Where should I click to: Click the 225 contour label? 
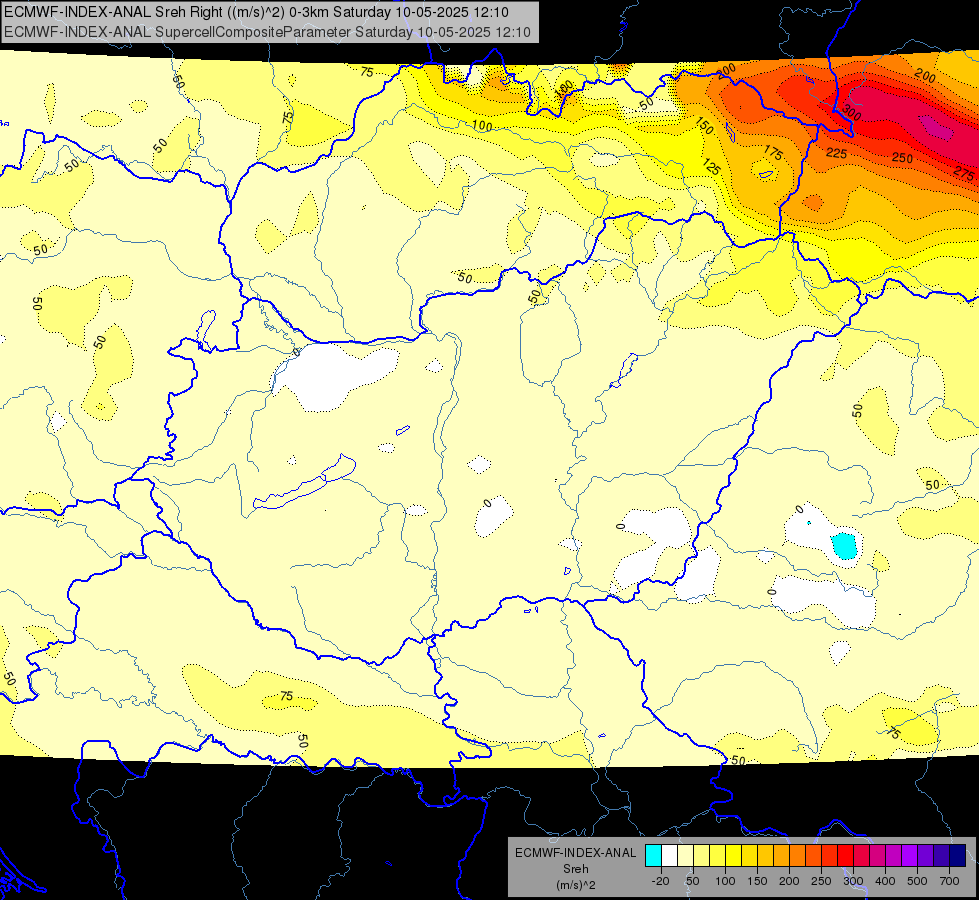tap(836, 154)
